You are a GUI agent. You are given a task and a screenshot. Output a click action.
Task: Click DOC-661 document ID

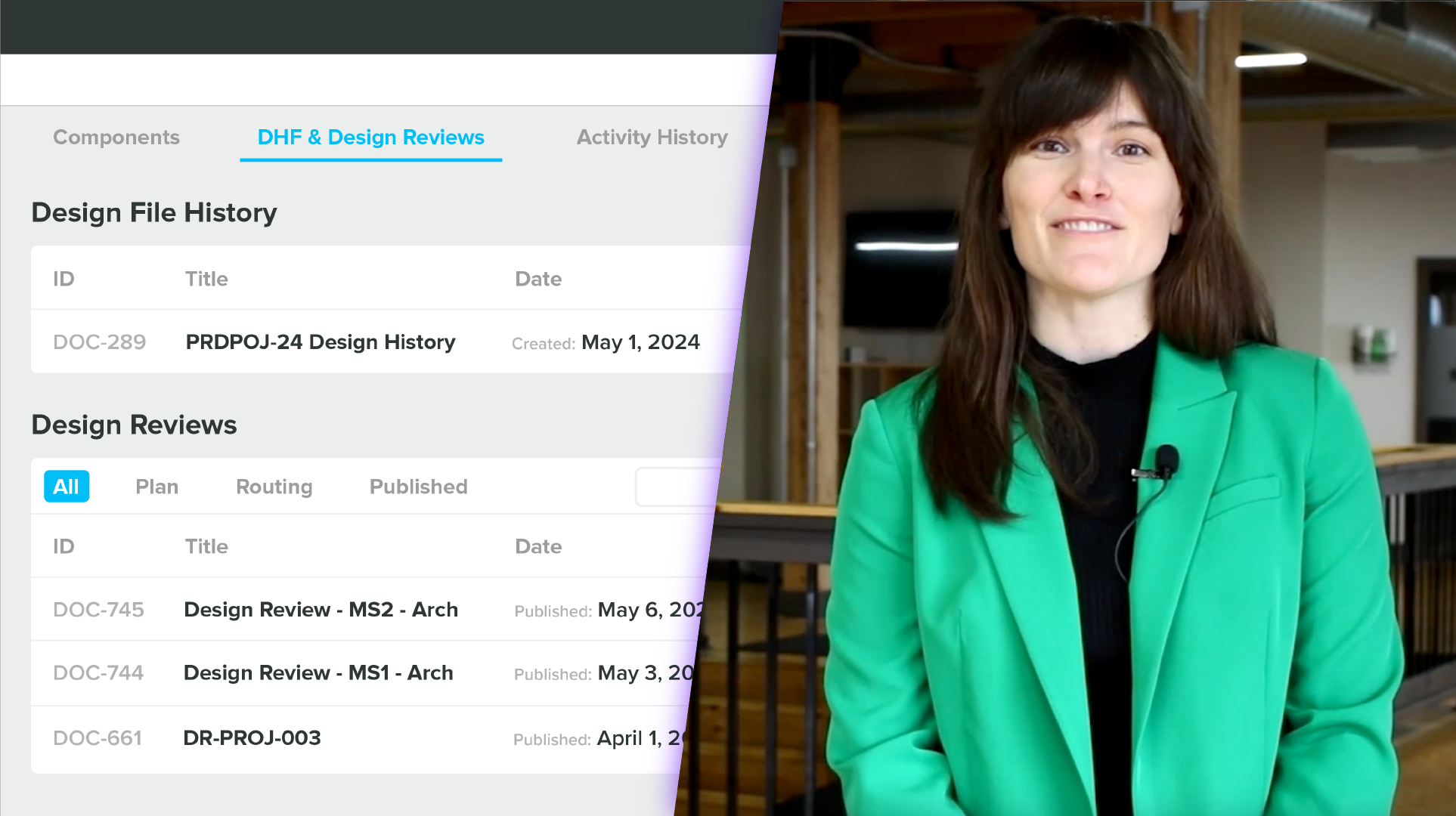(x=98, y=738)
